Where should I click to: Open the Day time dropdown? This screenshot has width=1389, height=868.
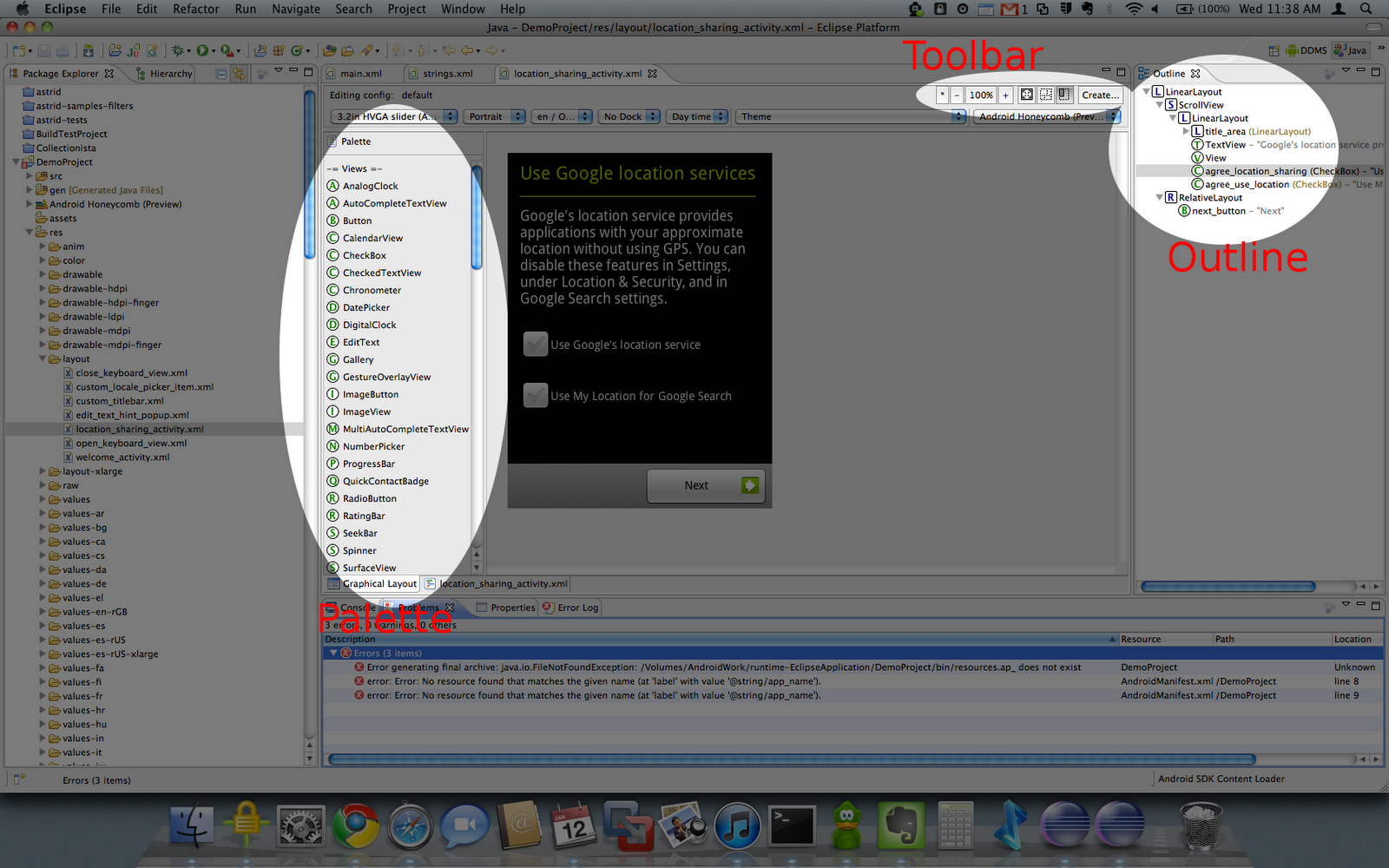coord(697,116)
